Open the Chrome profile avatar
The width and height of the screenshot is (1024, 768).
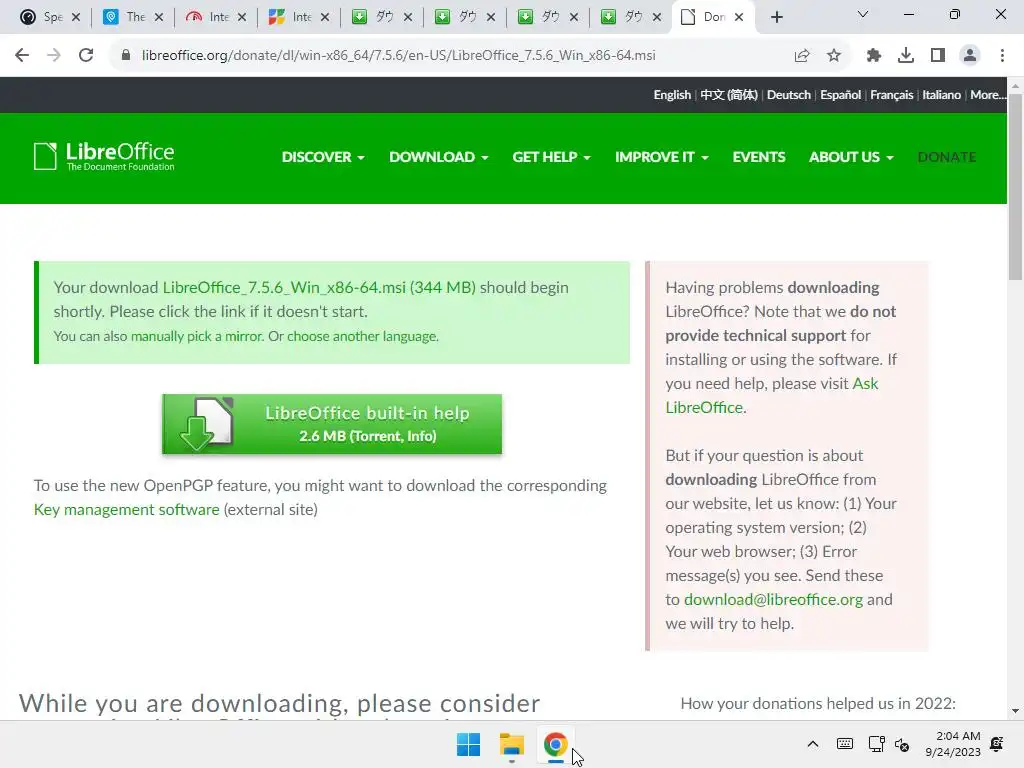pyautogui.click(x=970, y=56)
